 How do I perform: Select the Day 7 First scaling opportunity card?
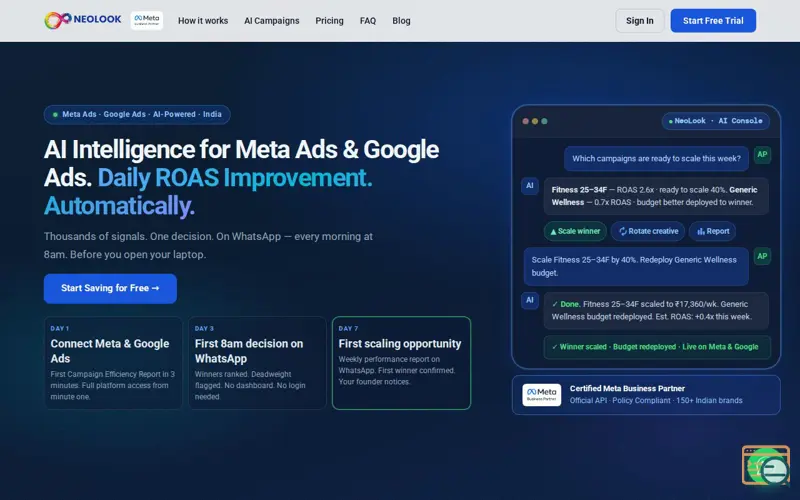coord(402,363)
